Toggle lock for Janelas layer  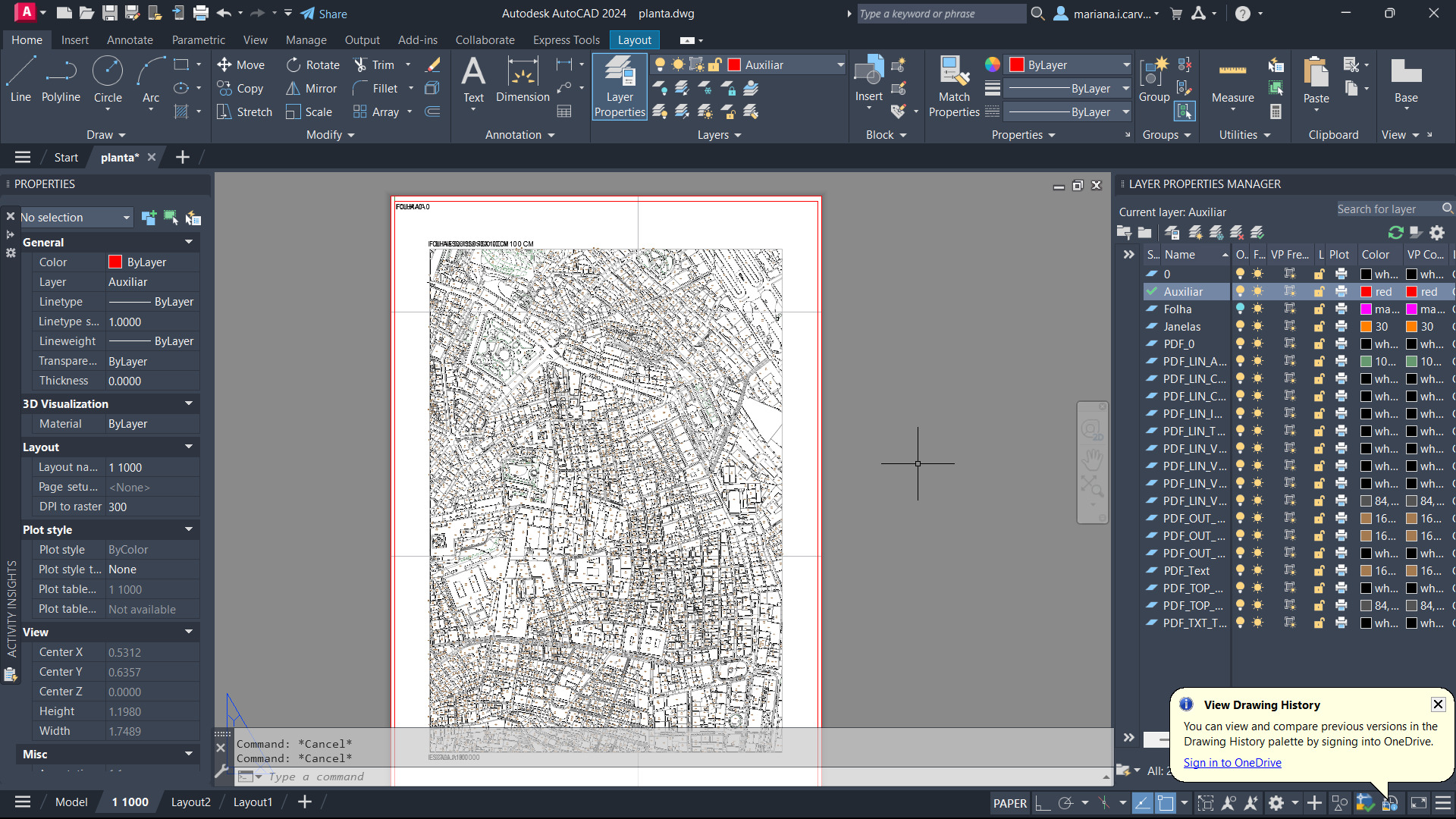pos(1319,327)
